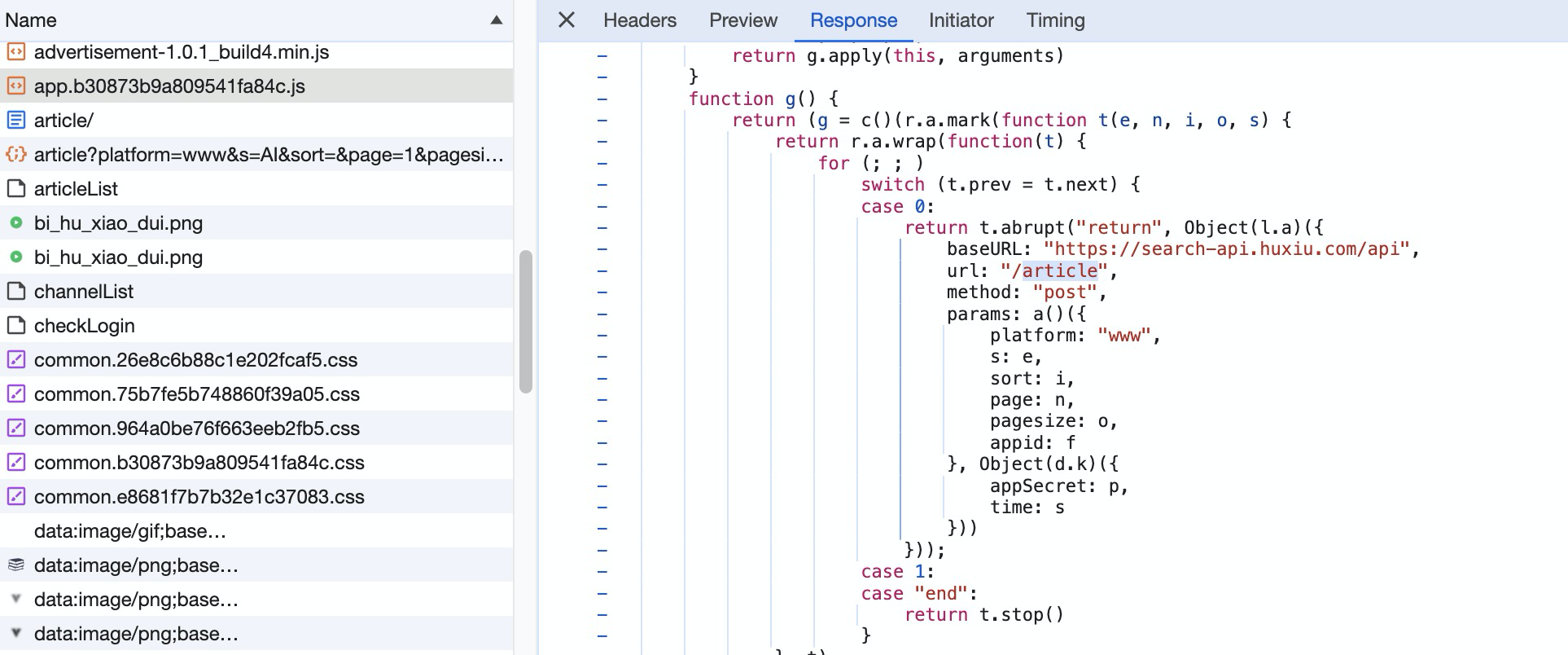Image resolution: width=1568 pixels, height=655 pixels.
Task: Open the Preview tab
Action: tap(743, 20)
